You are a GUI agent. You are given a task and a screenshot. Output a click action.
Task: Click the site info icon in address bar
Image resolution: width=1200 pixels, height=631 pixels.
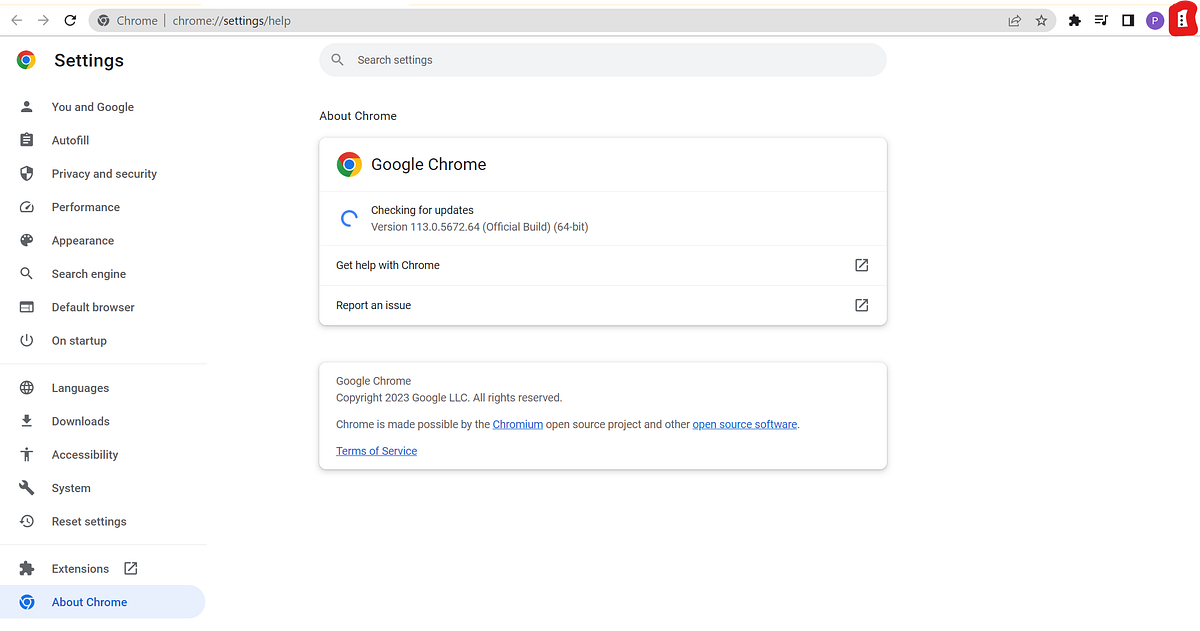(x=106, y=19)
